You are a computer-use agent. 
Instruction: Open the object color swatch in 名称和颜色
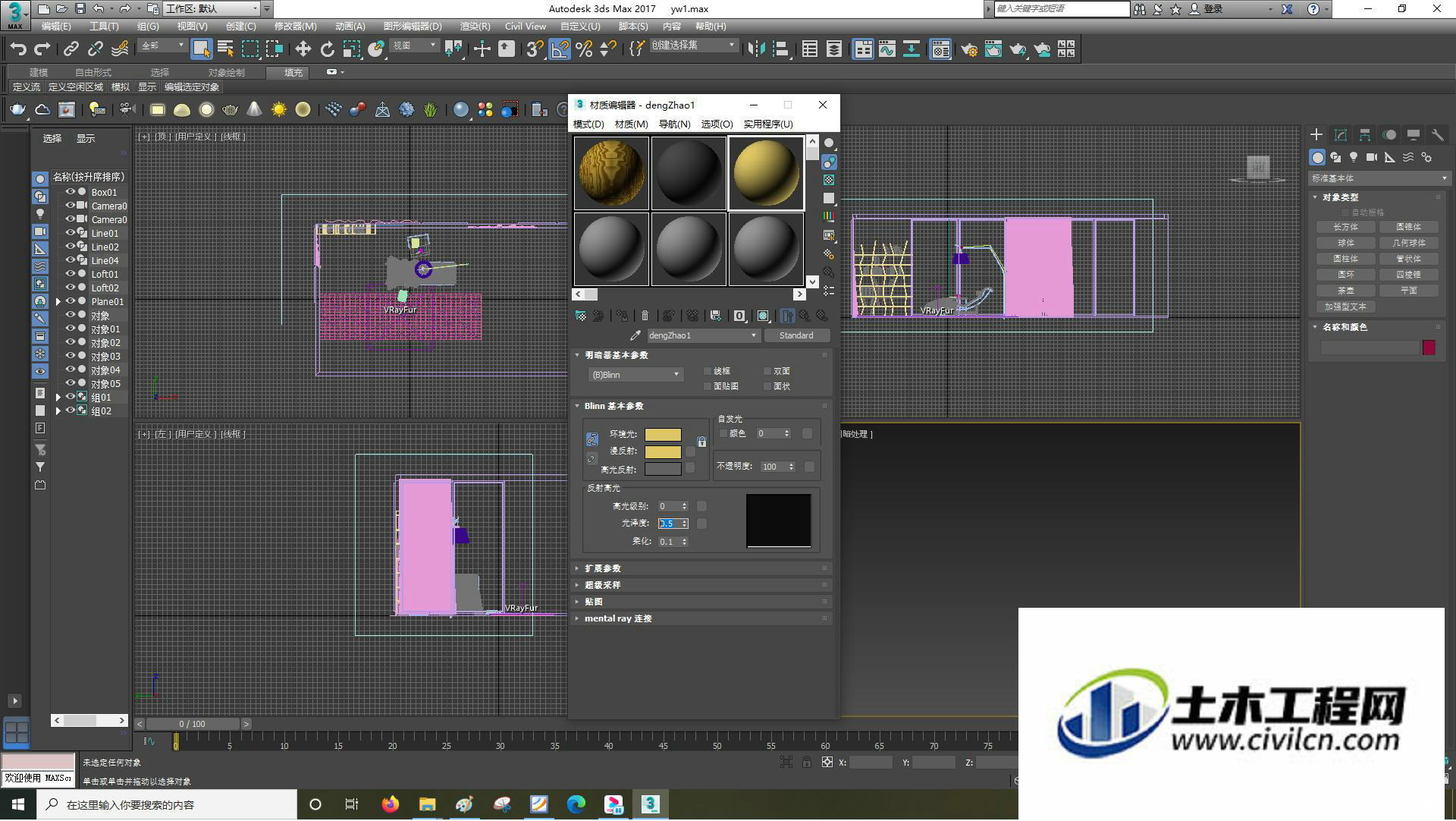[1429, 348]
